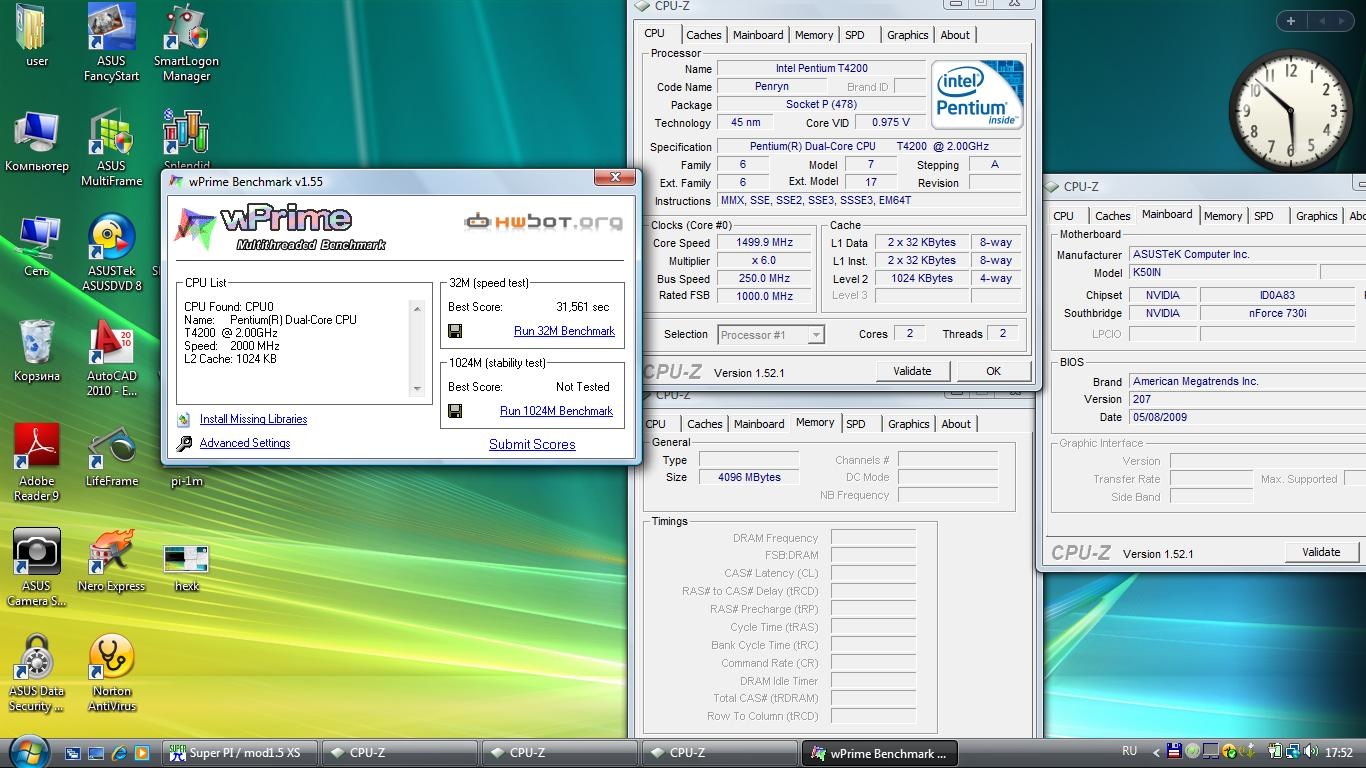Viewport: 1366px width, 768px height.
Task: Launch the LifeFrame desktop shortcut
Action: tap(111, 456)
